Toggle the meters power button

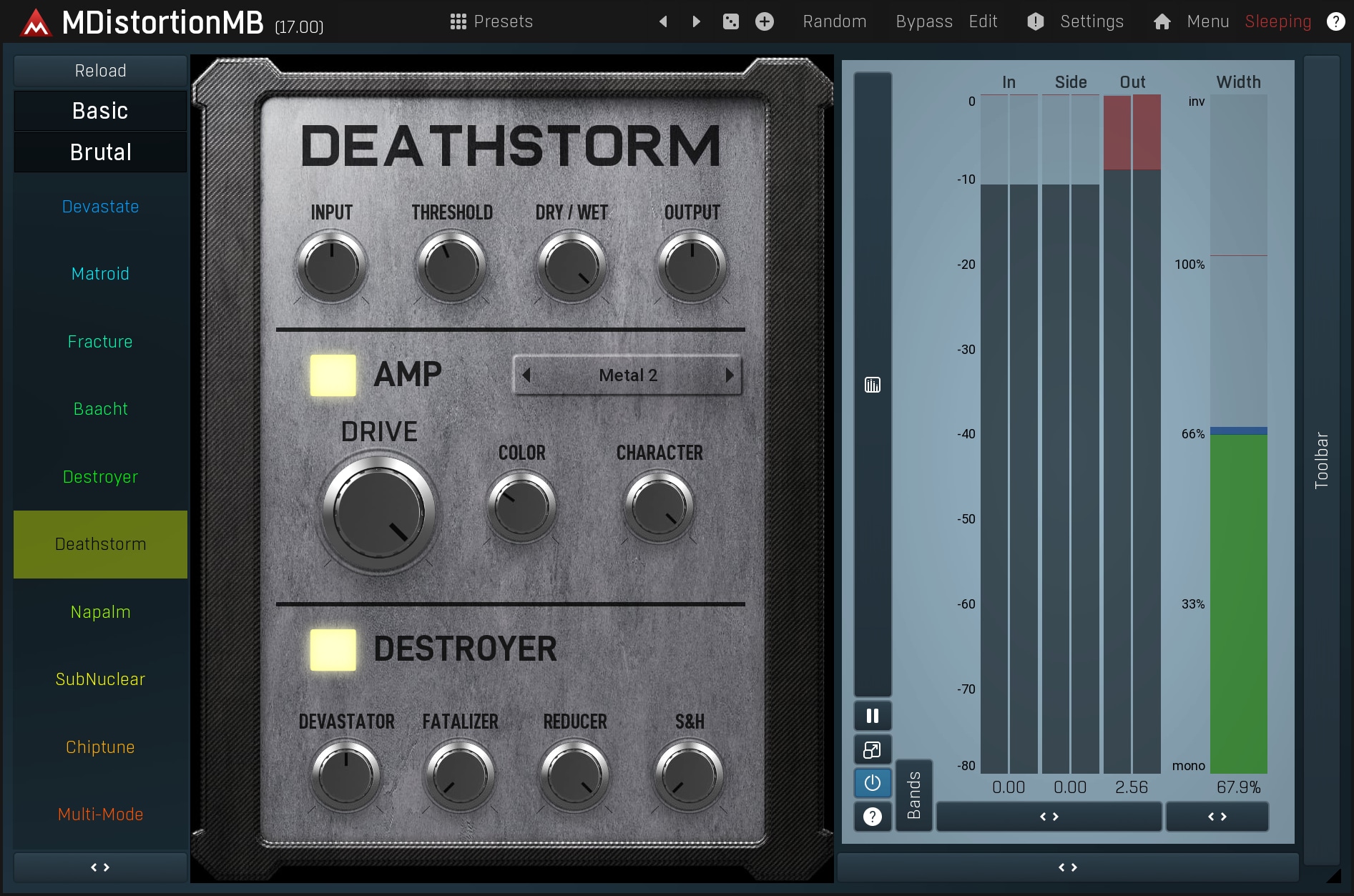point(872,783)
